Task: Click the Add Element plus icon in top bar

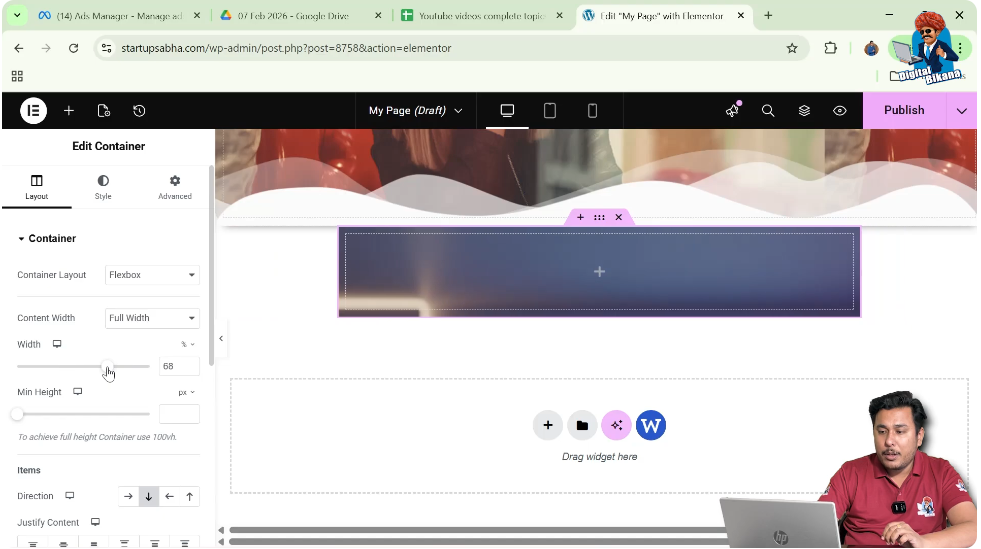Action: coord(69,111)
